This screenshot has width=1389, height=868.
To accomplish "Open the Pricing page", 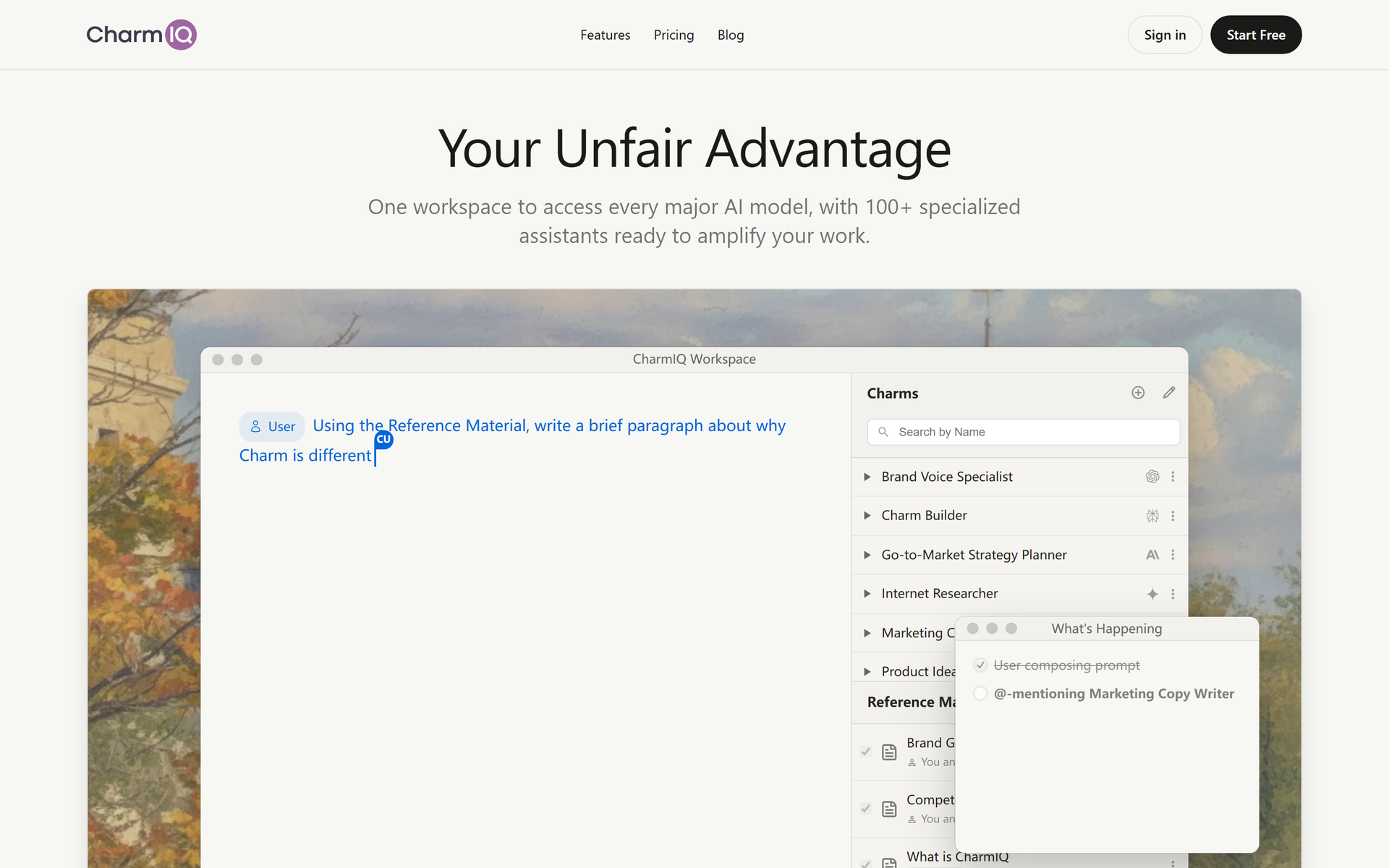I will (674, 35).
